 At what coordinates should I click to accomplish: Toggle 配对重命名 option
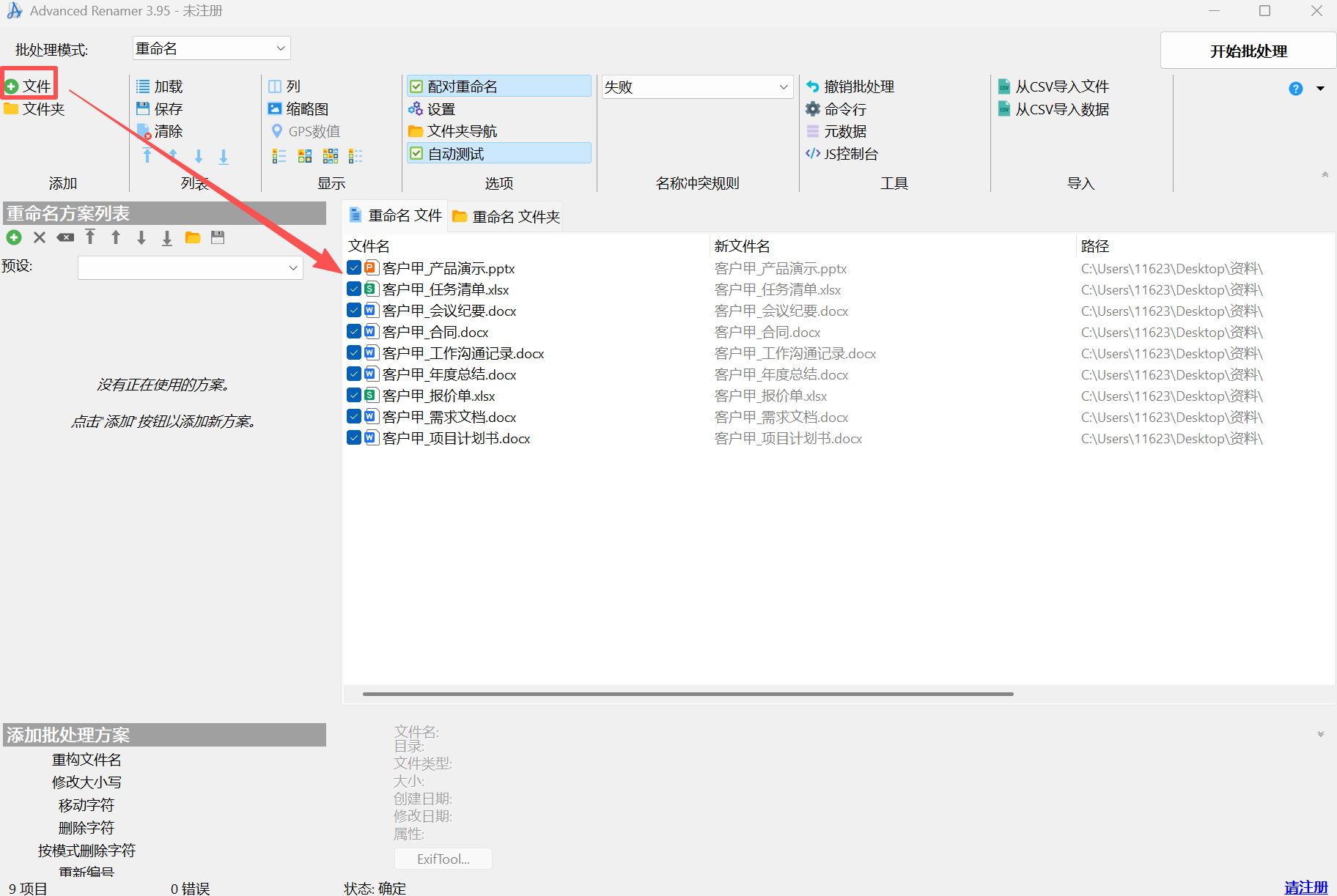[499, 86]
